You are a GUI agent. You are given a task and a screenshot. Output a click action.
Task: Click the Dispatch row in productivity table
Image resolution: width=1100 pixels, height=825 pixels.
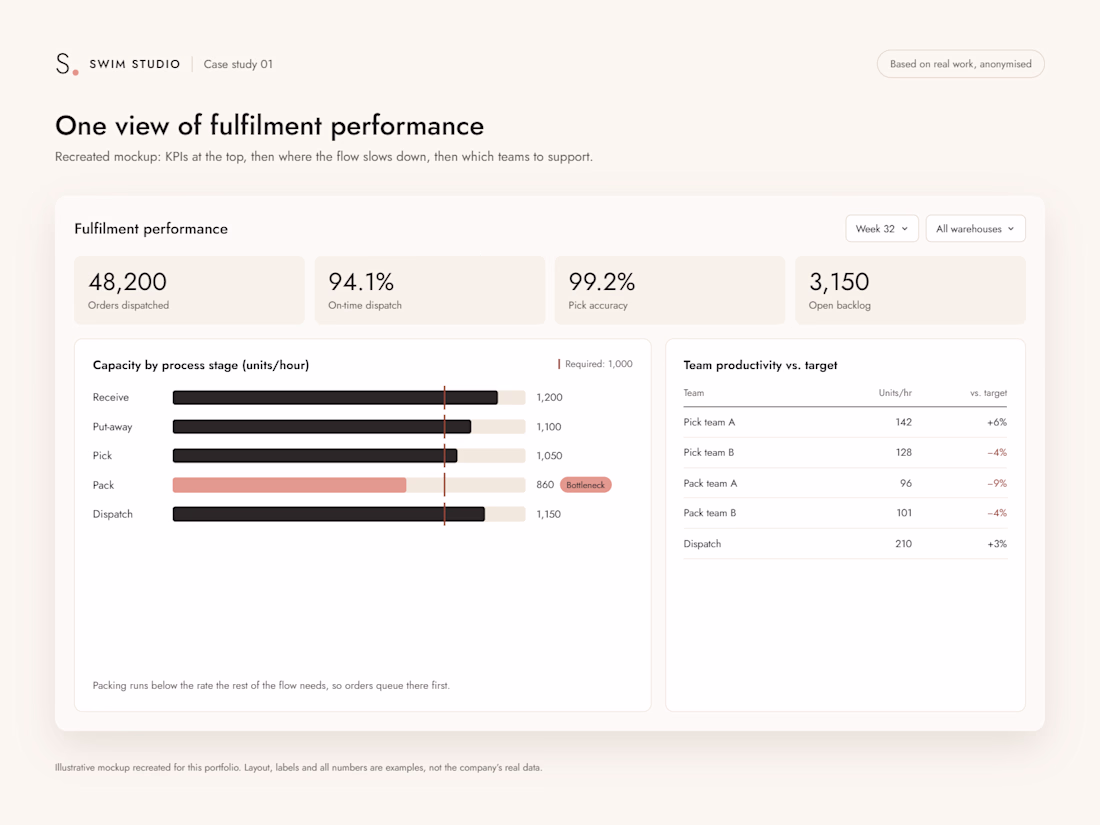point(845,544)
